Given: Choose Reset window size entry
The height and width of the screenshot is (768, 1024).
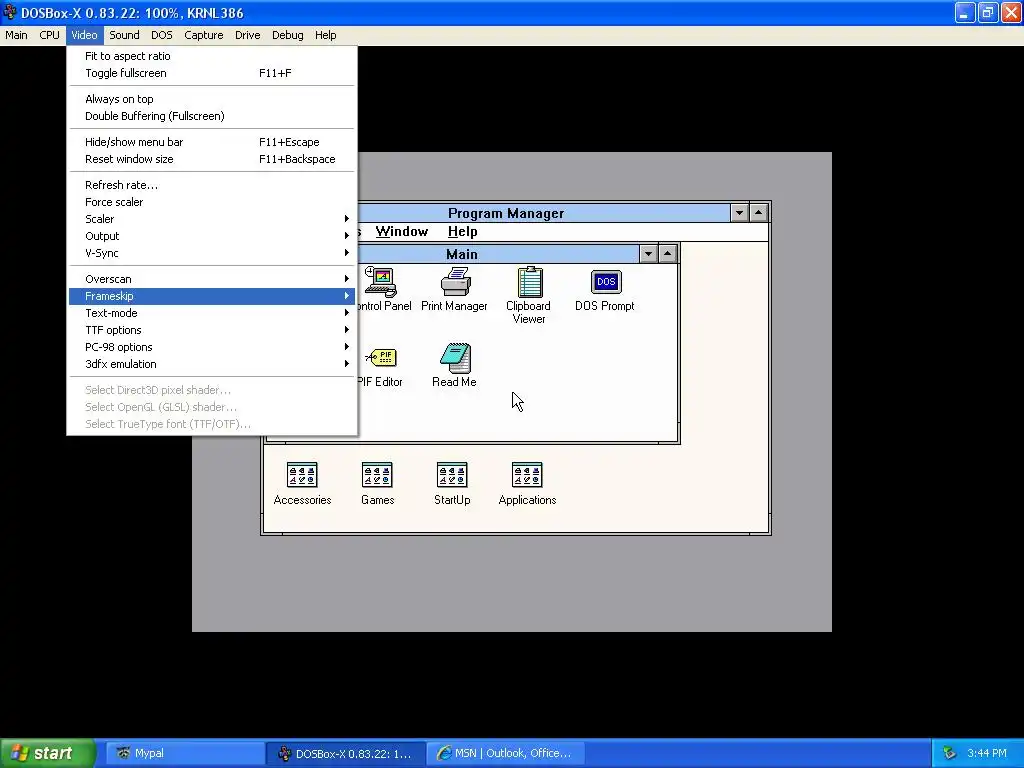Looking at the screenshot, I should (212, 159).
